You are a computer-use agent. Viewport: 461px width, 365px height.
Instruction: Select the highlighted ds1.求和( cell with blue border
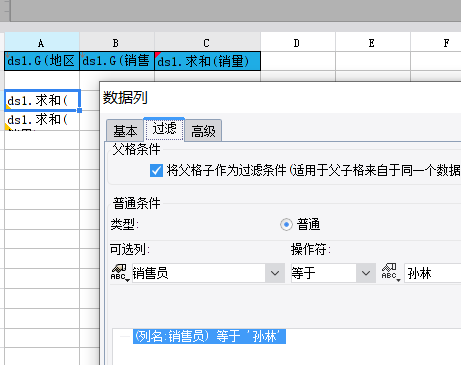pos(42,100)
